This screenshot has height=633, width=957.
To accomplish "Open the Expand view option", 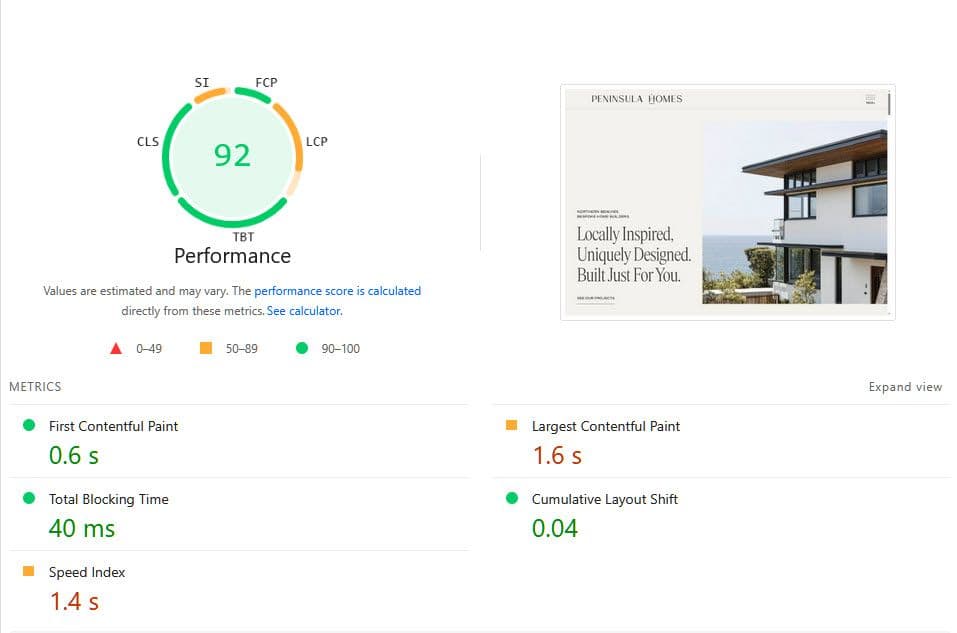I will (x=905, y=387).
